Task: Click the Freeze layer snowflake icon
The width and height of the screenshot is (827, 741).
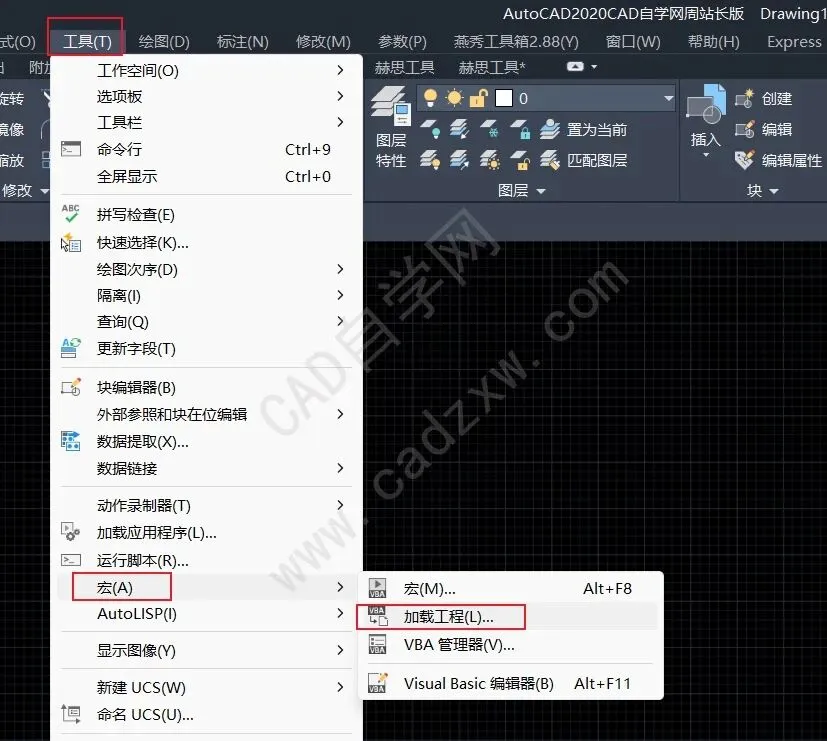Action: (x=489, y=129)
